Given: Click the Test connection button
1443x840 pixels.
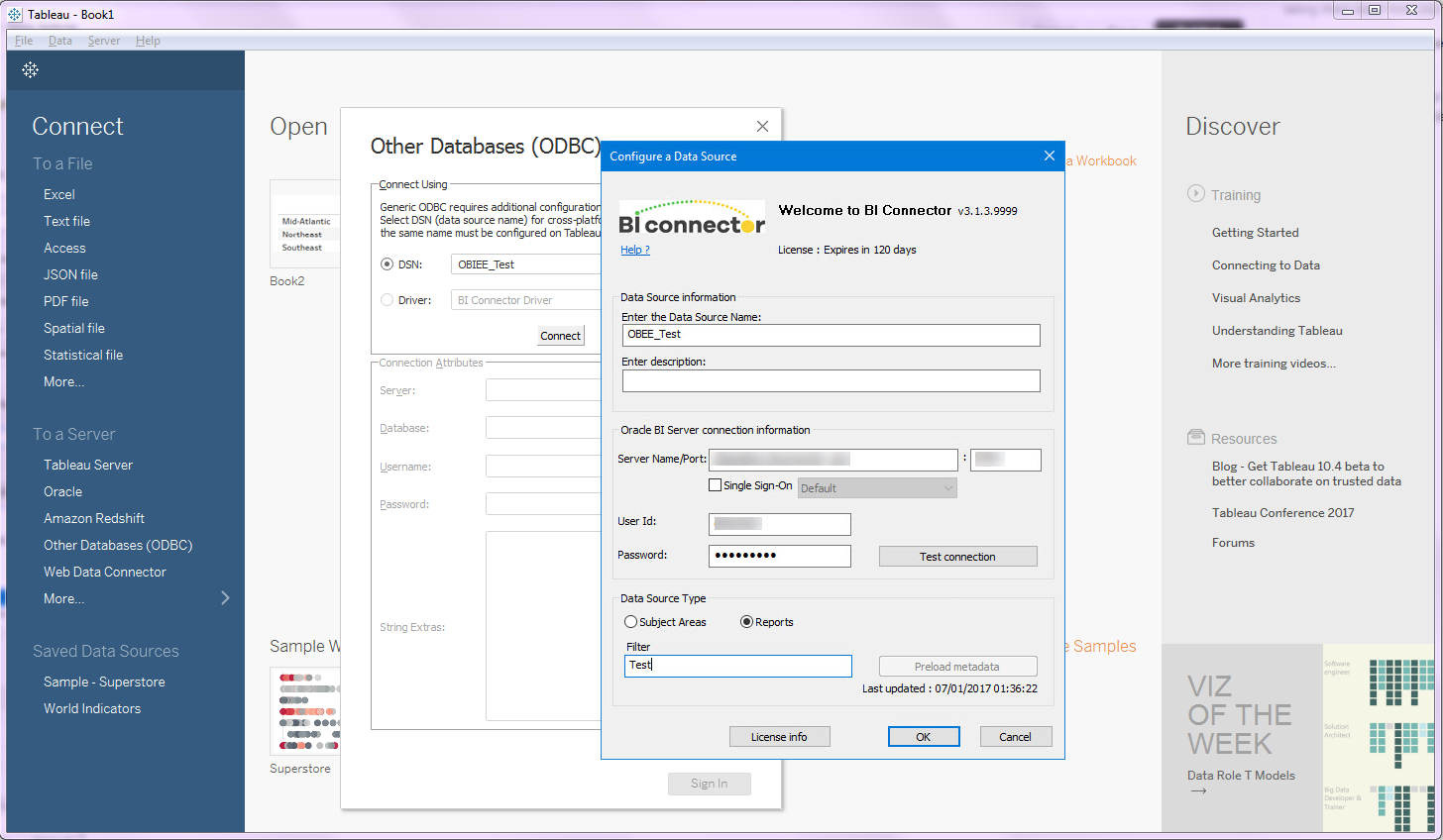Looking at the screenshot, I should 956,556.
